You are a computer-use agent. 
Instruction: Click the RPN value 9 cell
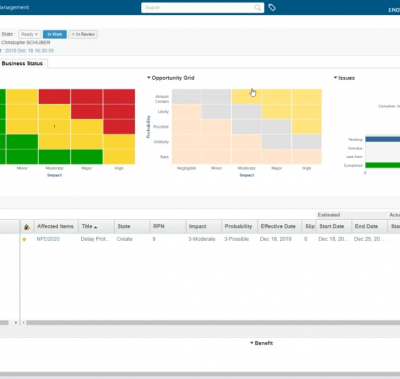[x=154, y=239]
